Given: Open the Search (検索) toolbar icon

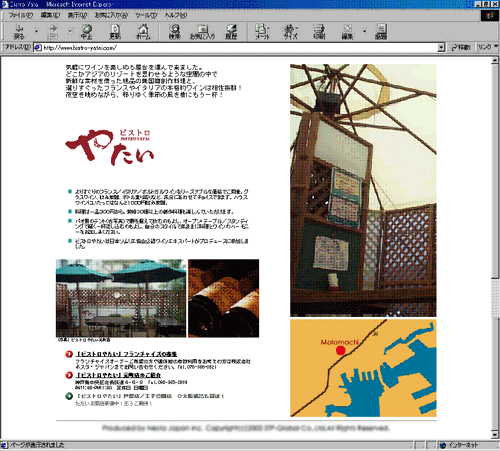Looking at the screenshot, I should (175, 32).
